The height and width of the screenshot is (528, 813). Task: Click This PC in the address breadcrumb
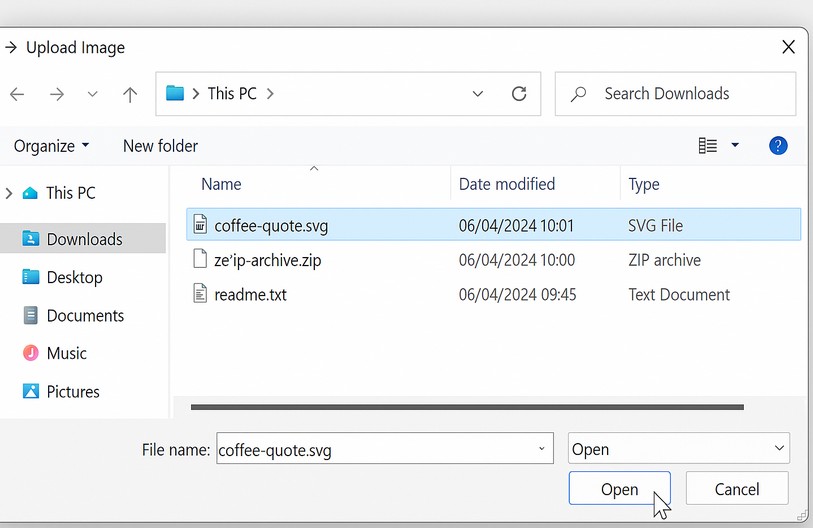(232, 93)
